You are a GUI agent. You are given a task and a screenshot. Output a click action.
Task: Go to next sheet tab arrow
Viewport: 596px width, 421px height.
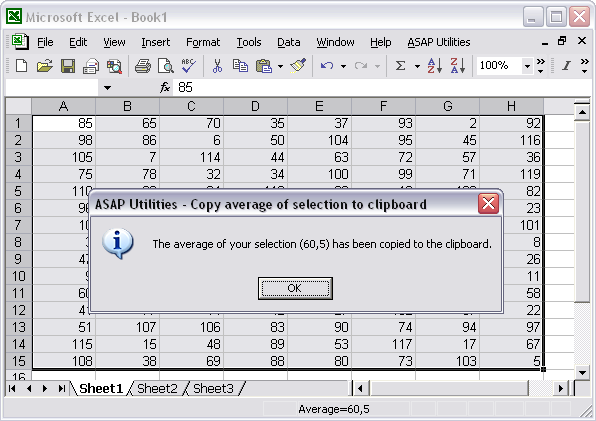tap(45, 389)
